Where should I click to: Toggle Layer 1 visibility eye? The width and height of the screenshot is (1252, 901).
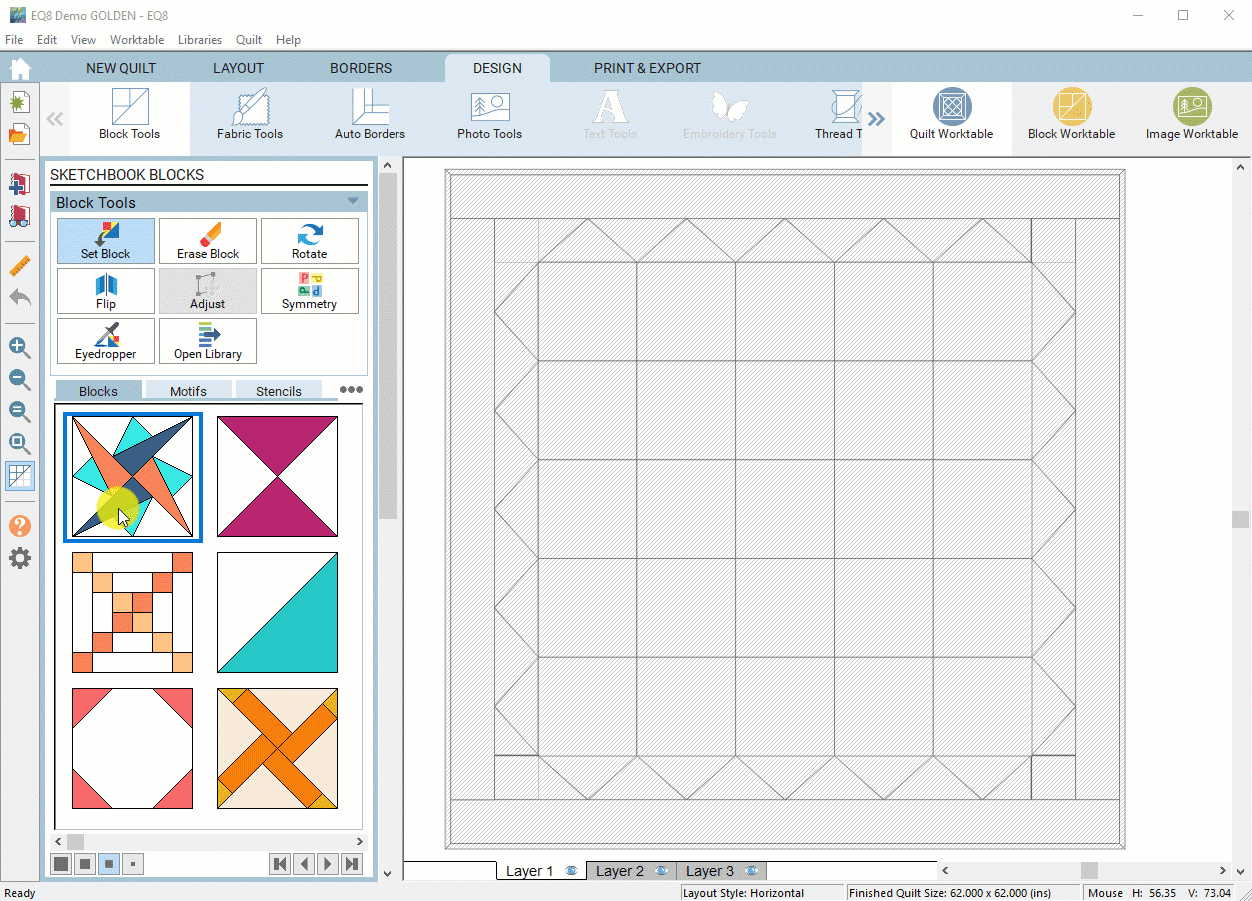click(x=571, y=871)
